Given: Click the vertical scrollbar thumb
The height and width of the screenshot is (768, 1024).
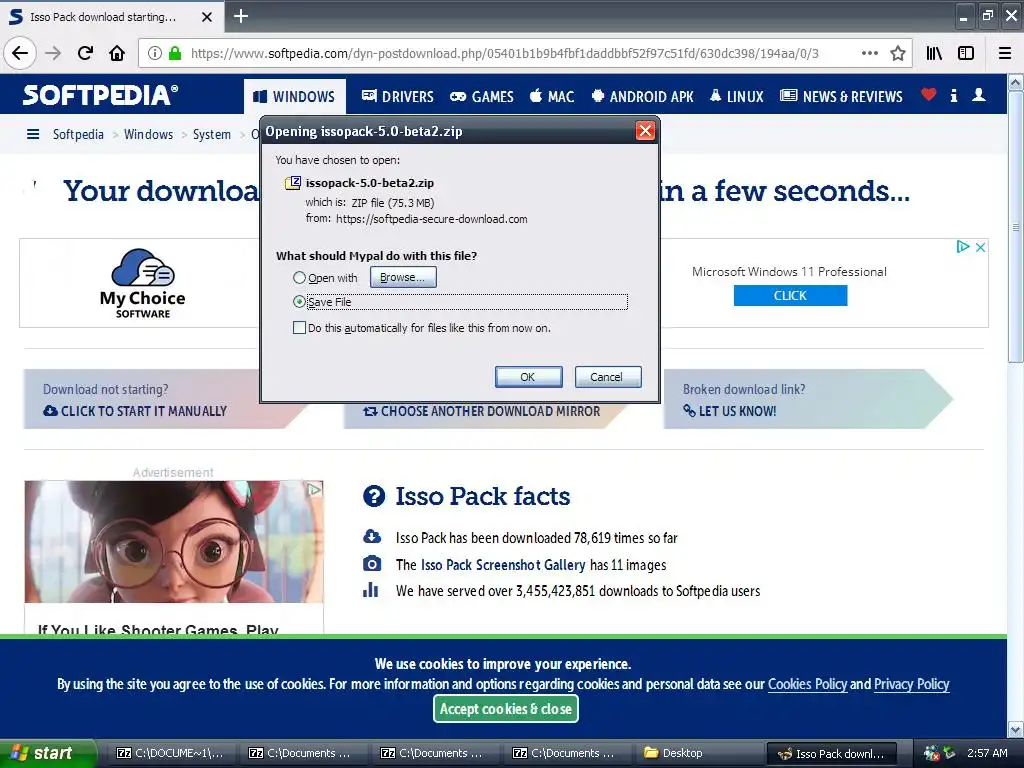Looking at the screenshot, I should (1016, 227).
